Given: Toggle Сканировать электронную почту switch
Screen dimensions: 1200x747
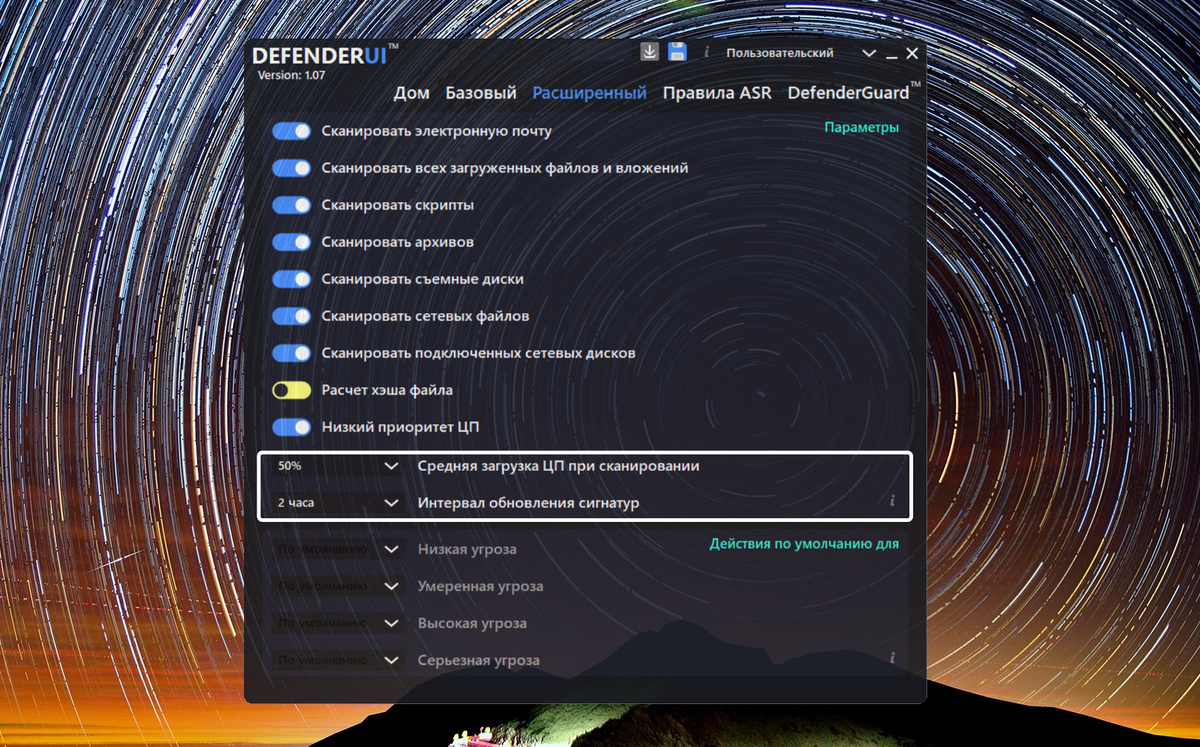Looking at the screenshot, I should pyautogui.click(x=292, y=131).
